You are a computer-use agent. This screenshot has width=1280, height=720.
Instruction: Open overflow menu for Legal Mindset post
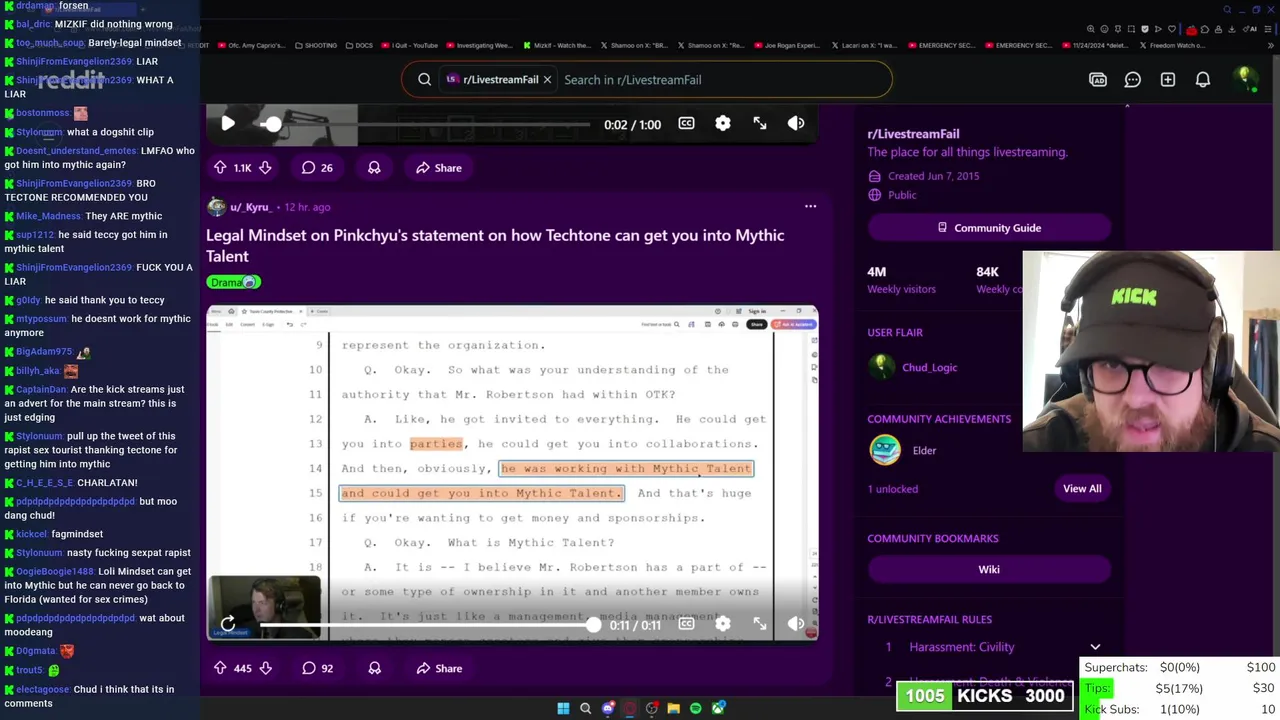810,207
